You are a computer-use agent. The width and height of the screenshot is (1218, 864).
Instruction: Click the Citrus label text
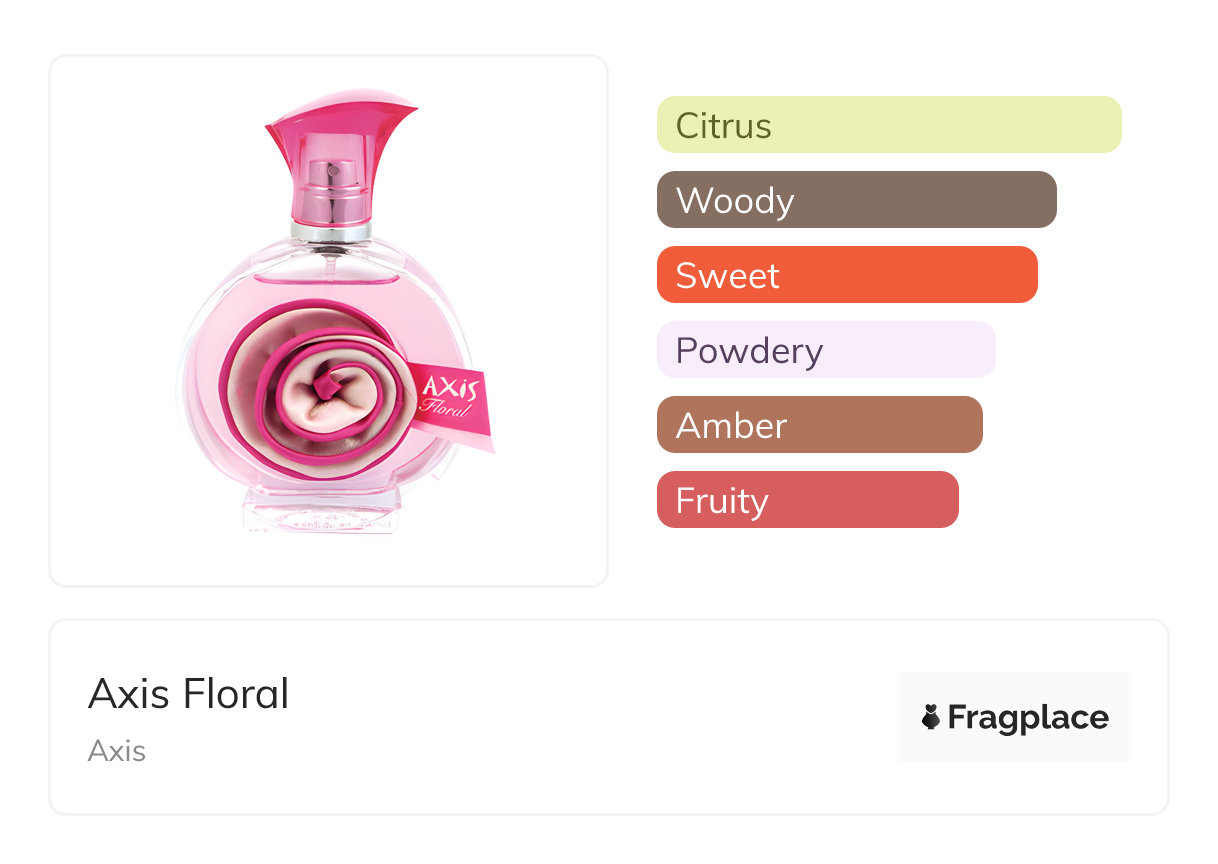pyautogui.click(x=723, y=126)
